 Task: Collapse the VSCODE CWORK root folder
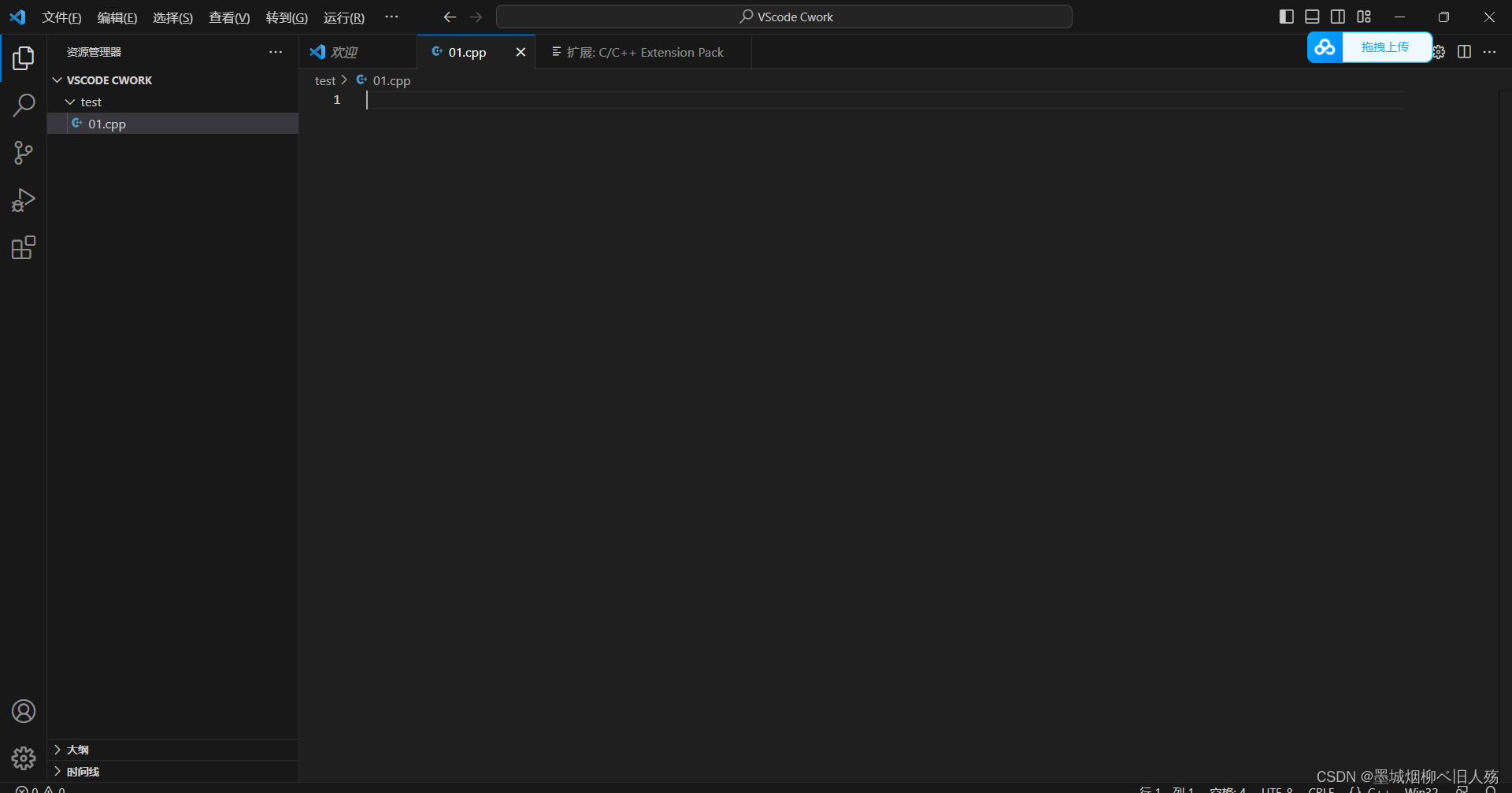coord(57,80)
